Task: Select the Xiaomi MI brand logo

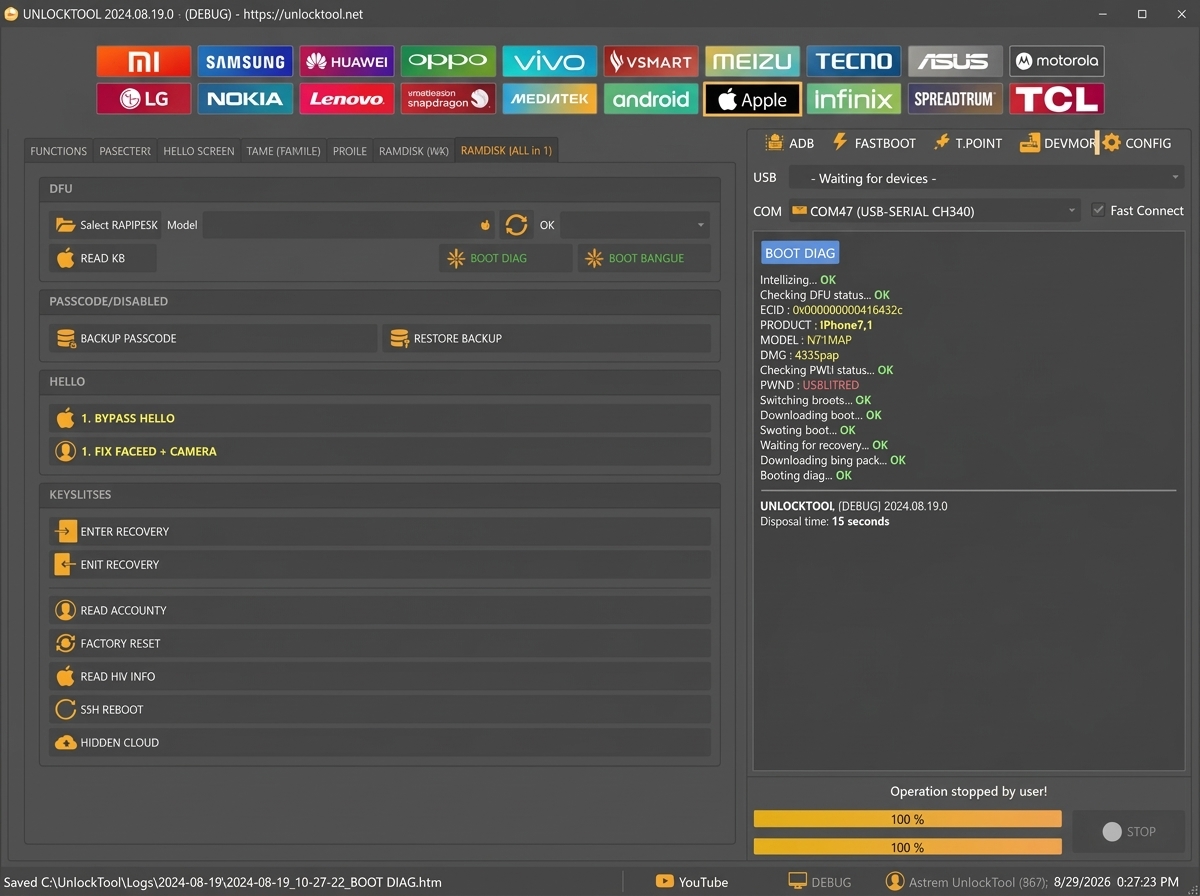Action: [x=144, y=61]
